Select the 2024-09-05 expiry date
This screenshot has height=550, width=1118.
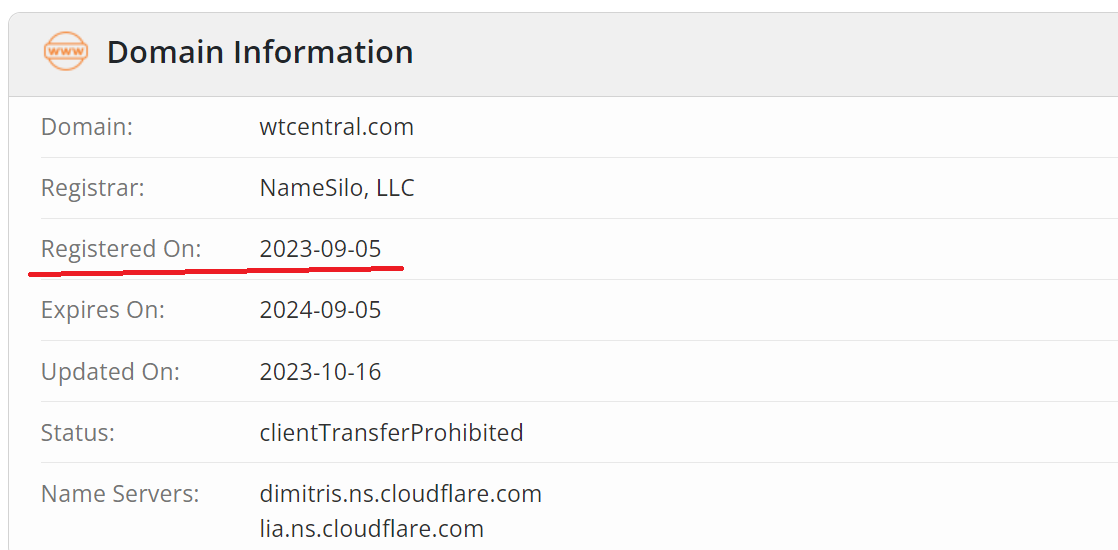(x=320, y=310)
